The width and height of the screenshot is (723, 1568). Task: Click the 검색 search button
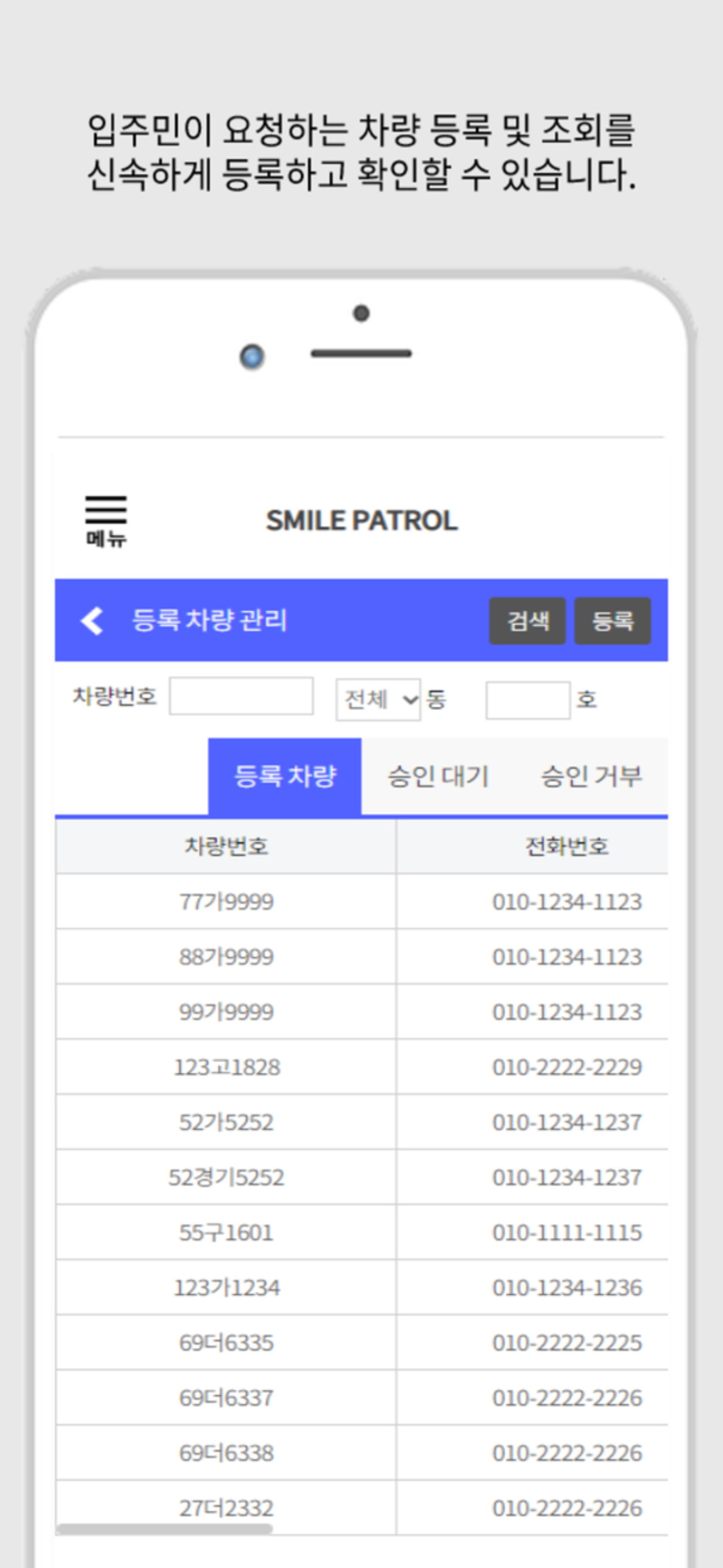click(x=527, y=620)
